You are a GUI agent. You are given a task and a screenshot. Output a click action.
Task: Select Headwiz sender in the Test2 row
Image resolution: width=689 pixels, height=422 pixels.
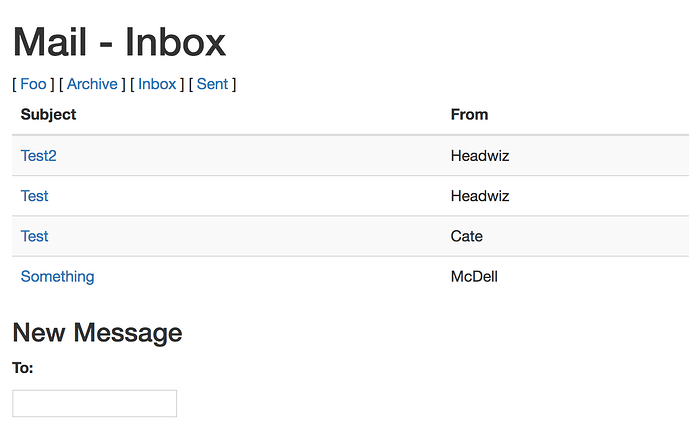click(480, 156)
